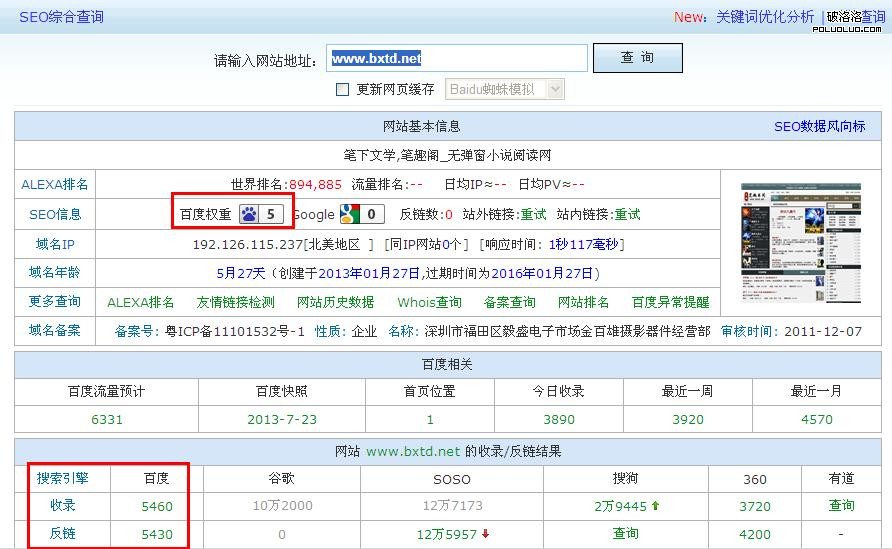Viewport: 892px width, 549px height.
Task: Click domain expiry date 2016年01月27日
Action: (x=542, y=273)
